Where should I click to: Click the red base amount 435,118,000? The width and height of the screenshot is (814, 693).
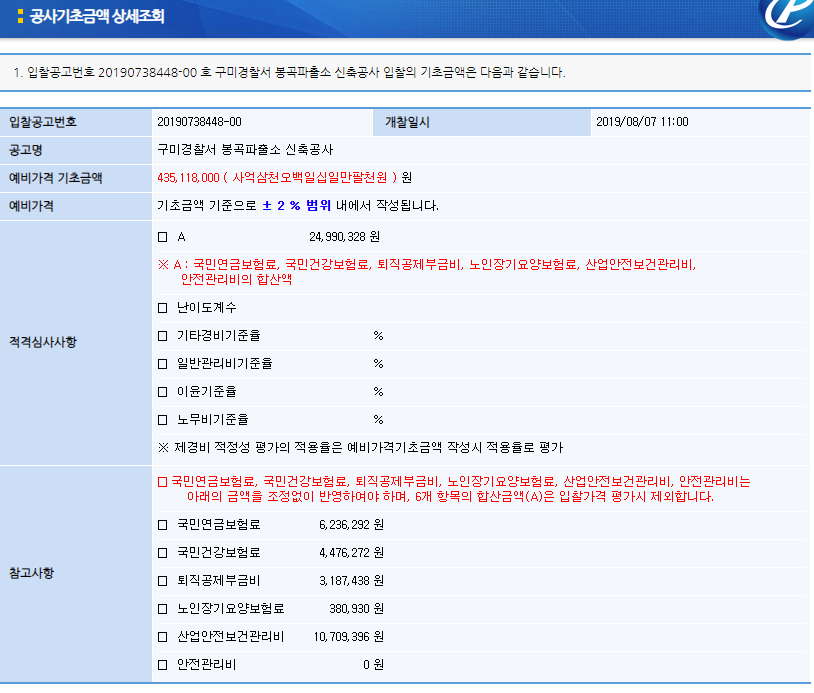tap(188, 178)
